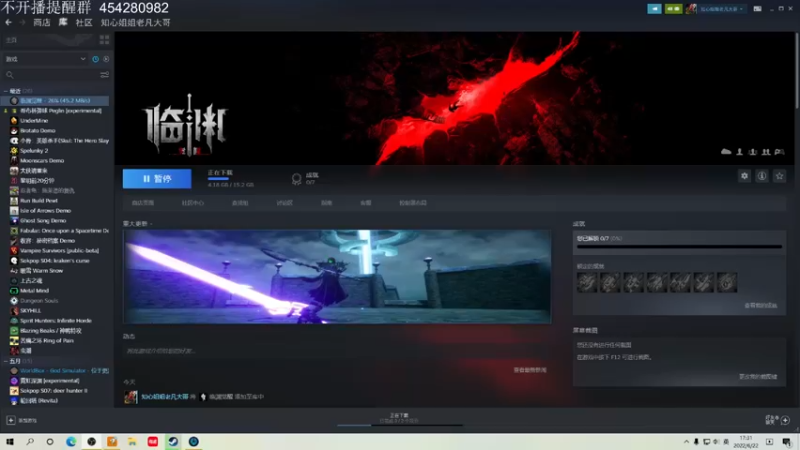Open the game settings gear icon
The image size is (800, 450).
click(x=744, y=176)
